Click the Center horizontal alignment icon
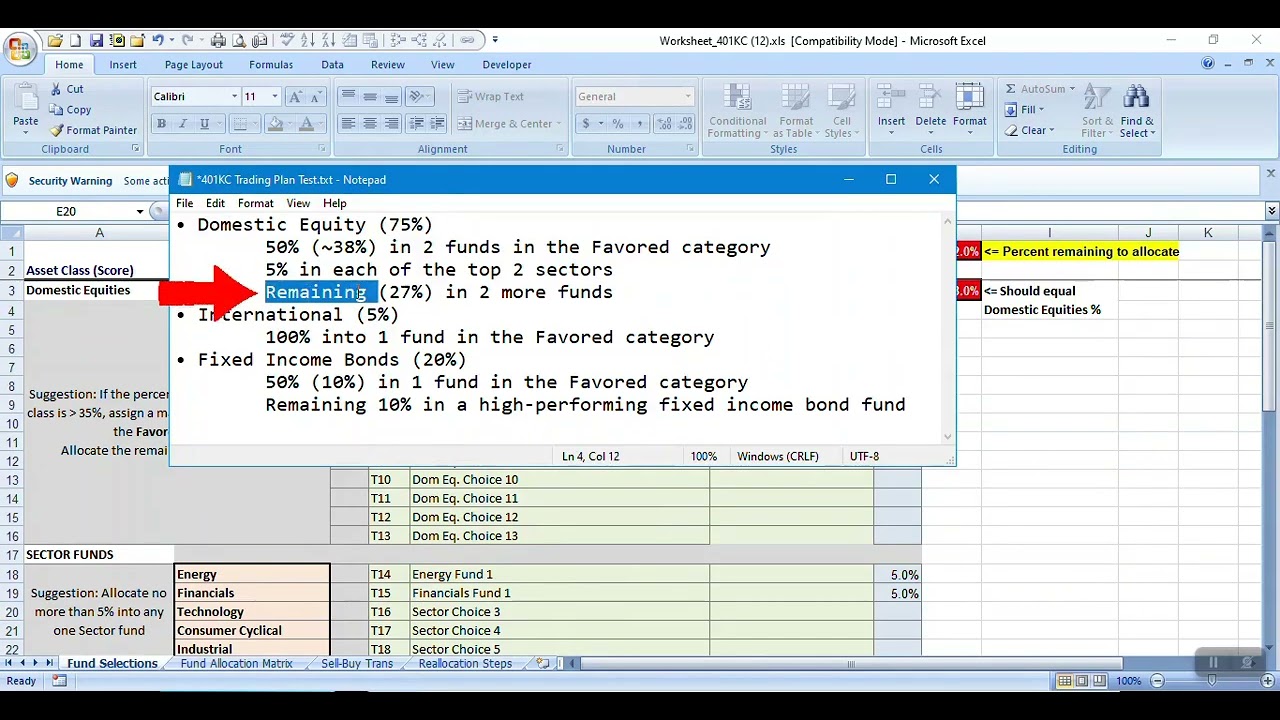The height and width of the screenshot is (720, 1280). [370, 124]
